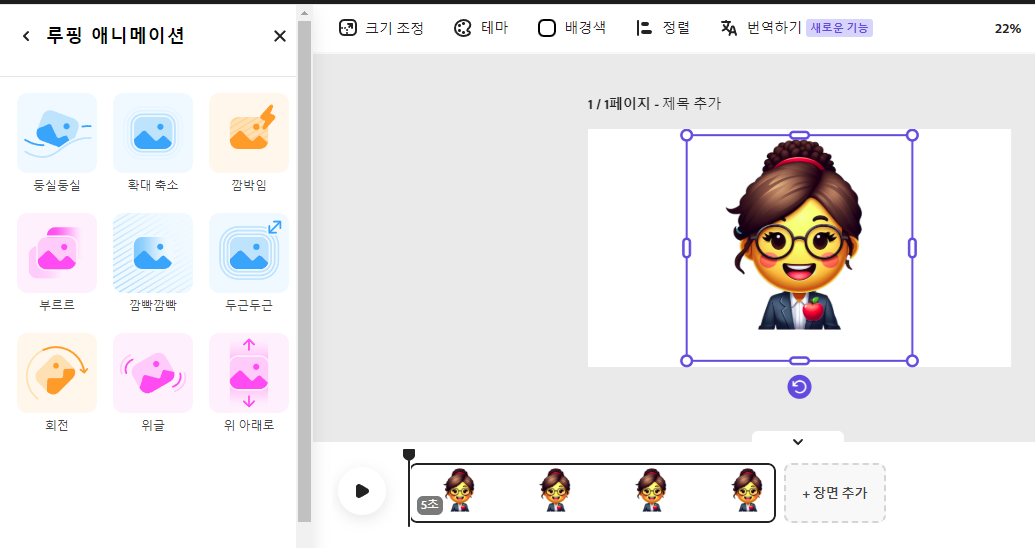Click the top-center edge handle

[799, 135]
